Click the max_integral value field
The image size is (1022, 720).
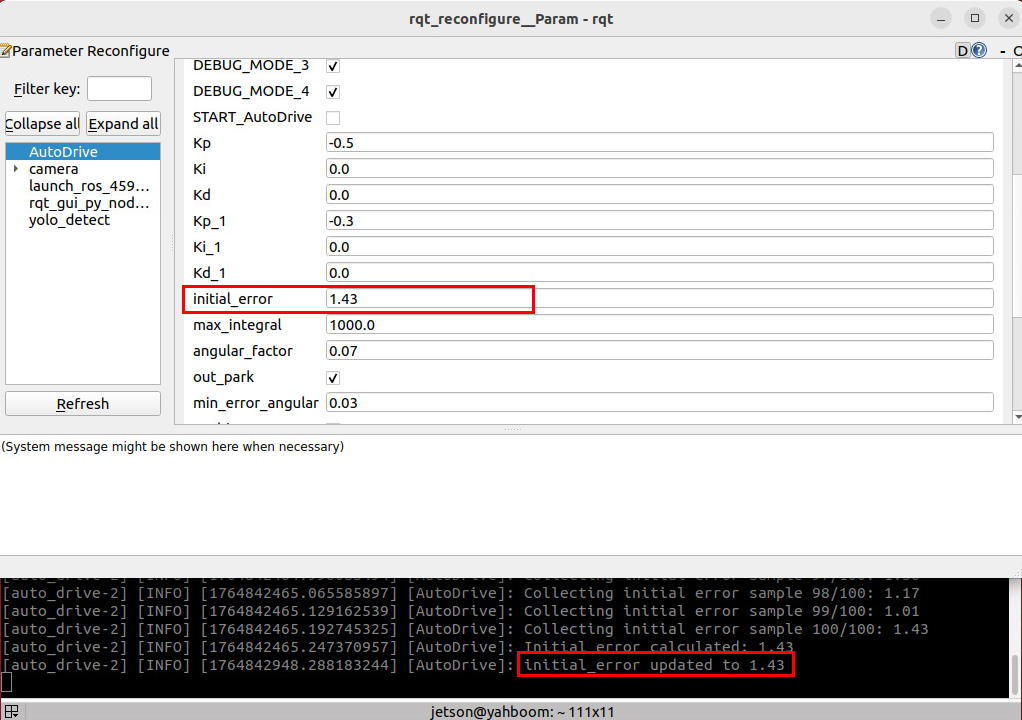pos(660,325)
